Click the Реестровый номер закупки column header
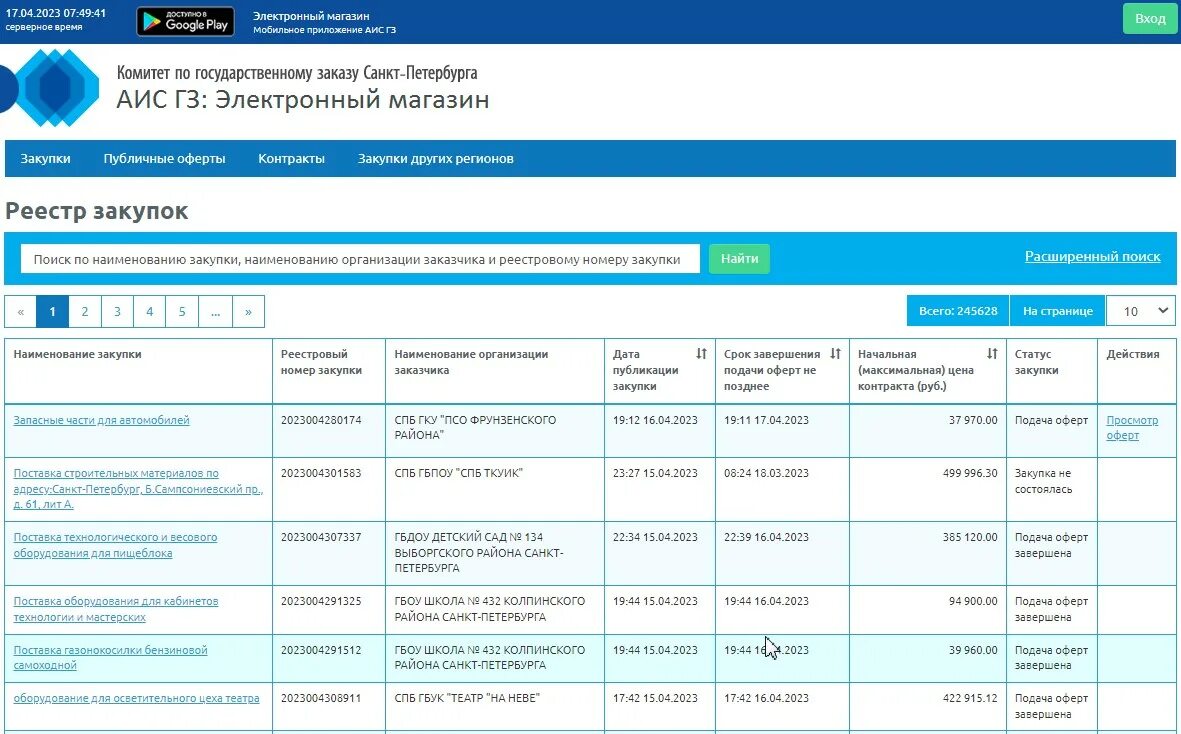 pyautogui.click(x=321, y=362)
